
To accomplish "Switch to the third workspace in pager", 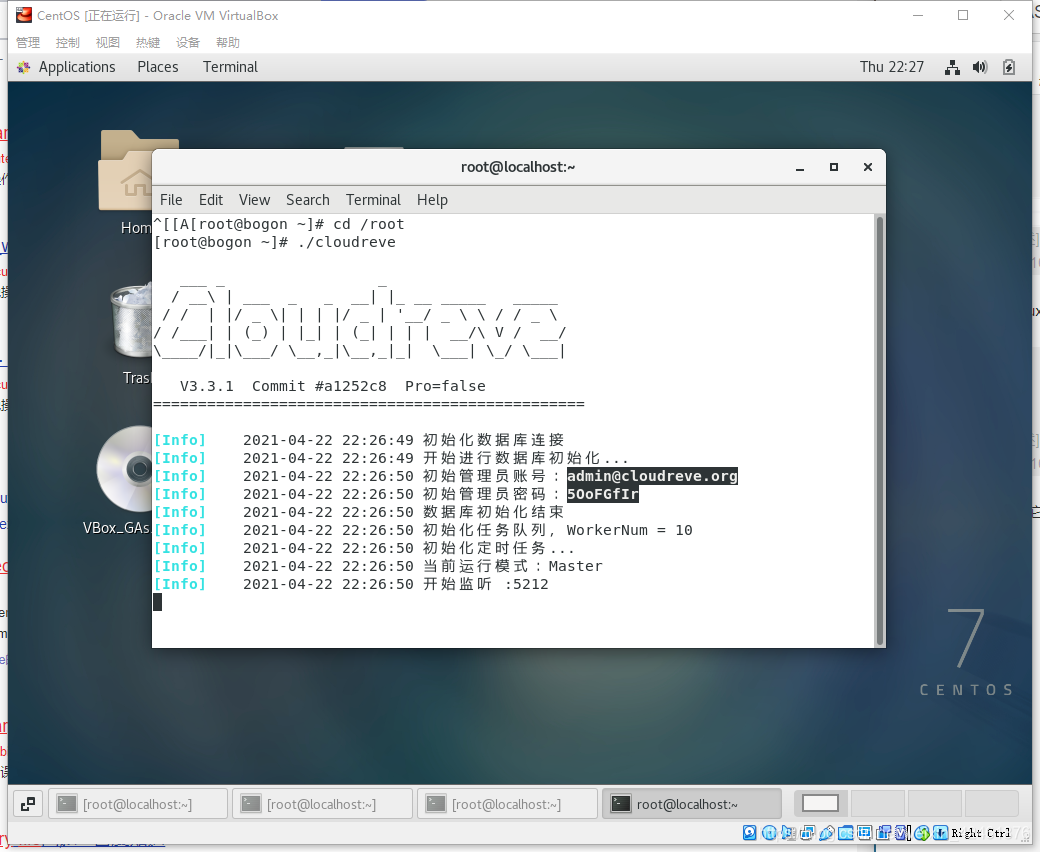I will pos(935,804).
